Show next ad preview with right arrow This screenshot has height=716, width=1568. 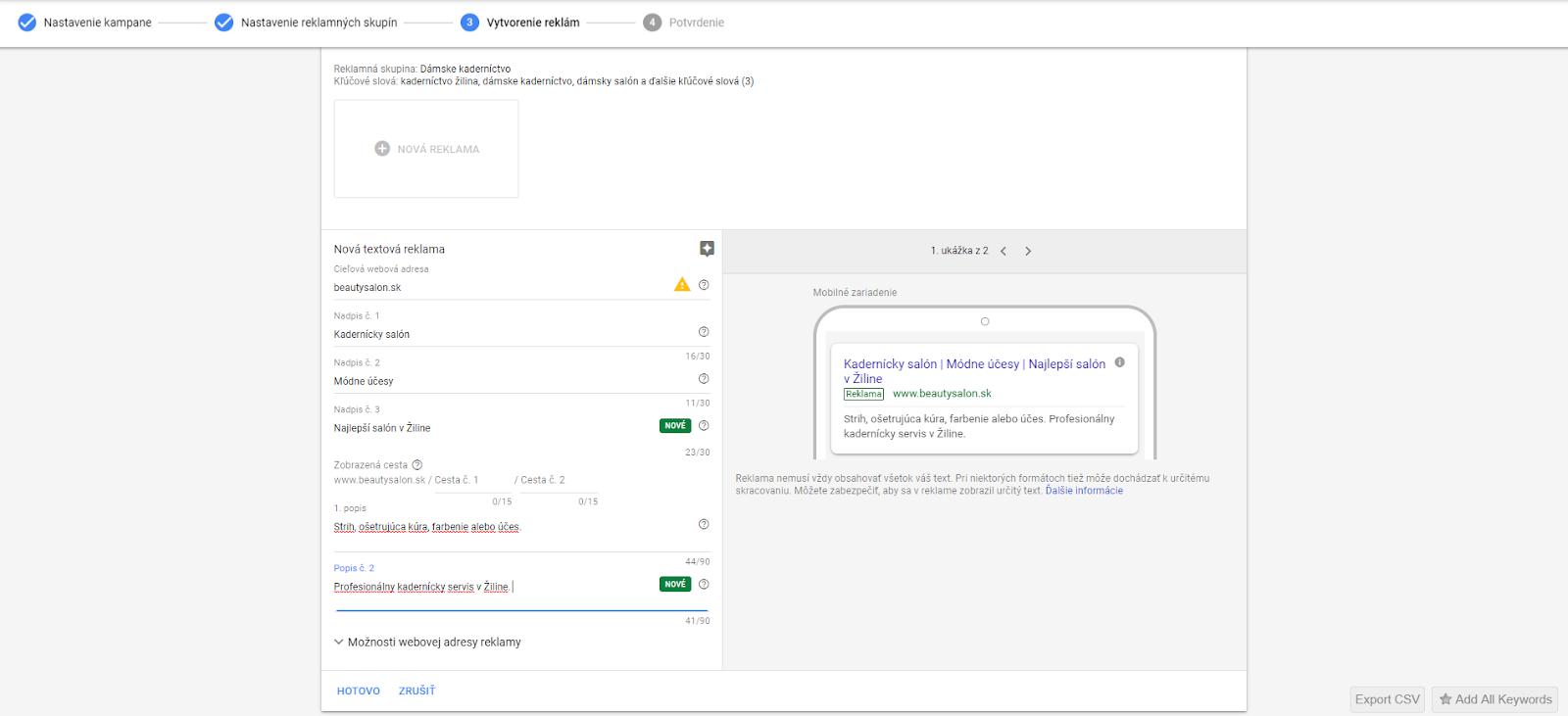point(1028,252)
